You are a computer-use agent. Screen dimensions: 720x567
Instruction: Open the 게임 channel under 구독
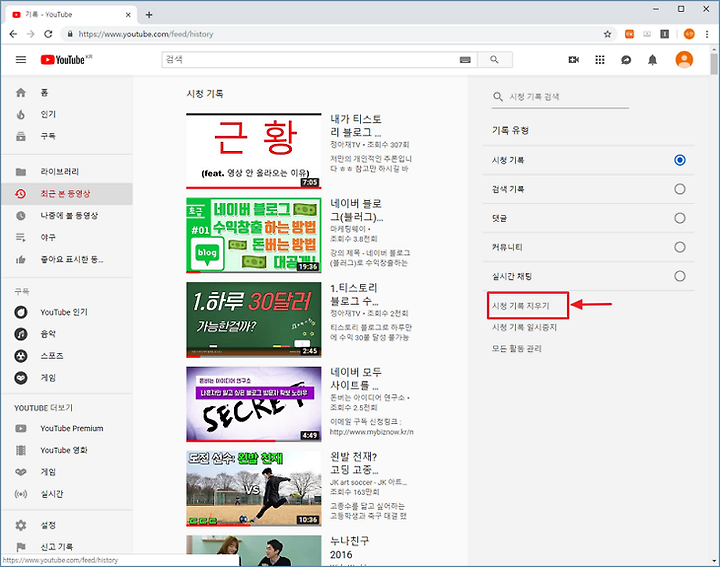coord(67,378)
